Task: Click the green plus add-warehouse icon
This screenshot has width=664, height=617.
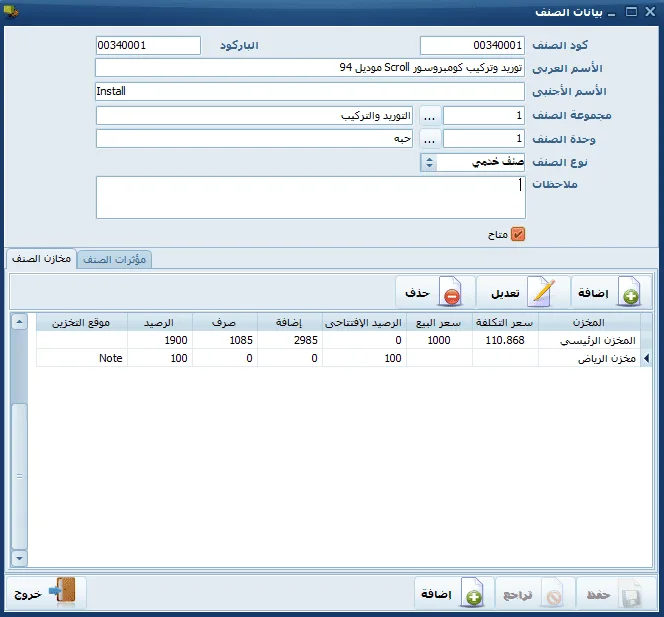Action: point(629,291)
